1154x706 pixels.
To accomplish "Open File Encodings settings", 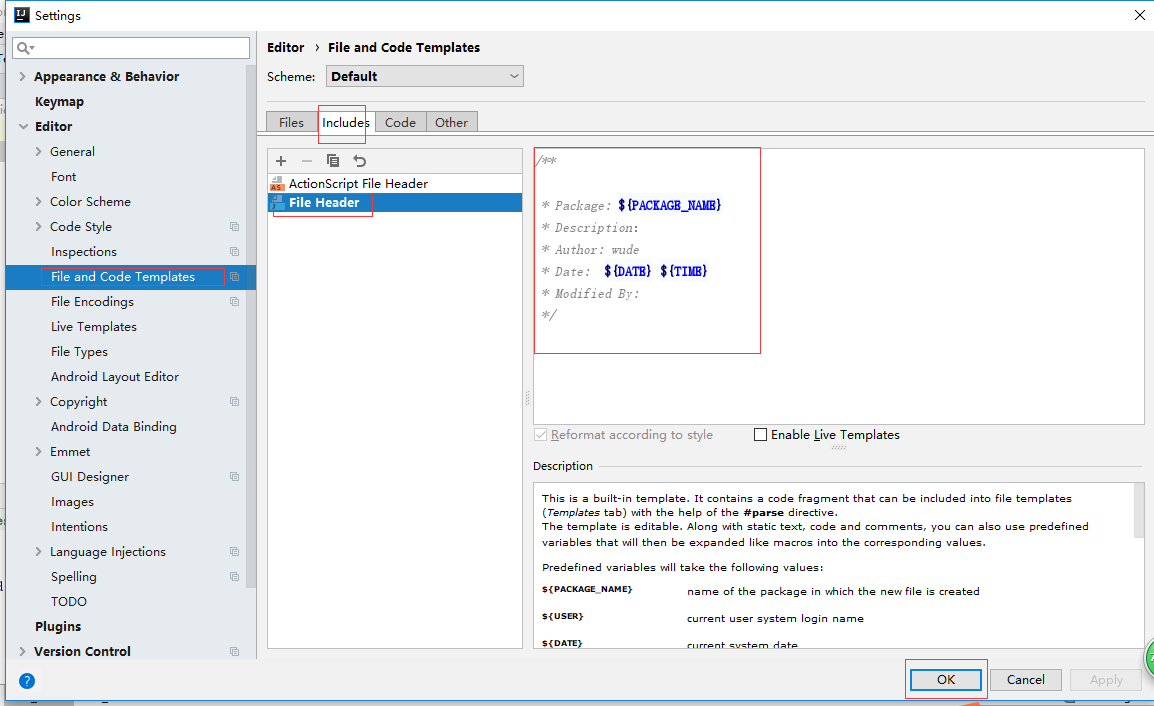I will click(92, 302).
